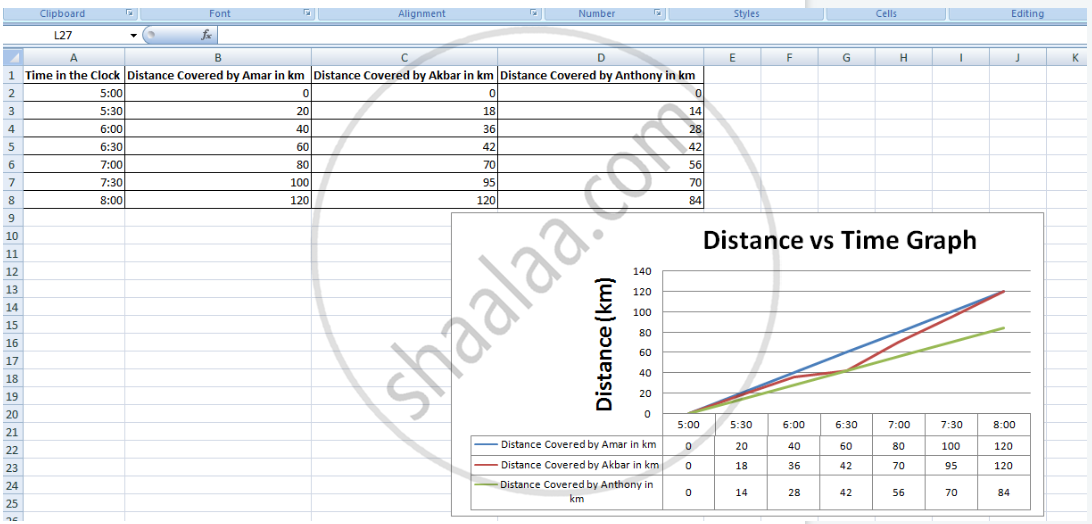Click the 'Distance (km)' vertical axis title
Screen dimensions: 1092x524
604,344
